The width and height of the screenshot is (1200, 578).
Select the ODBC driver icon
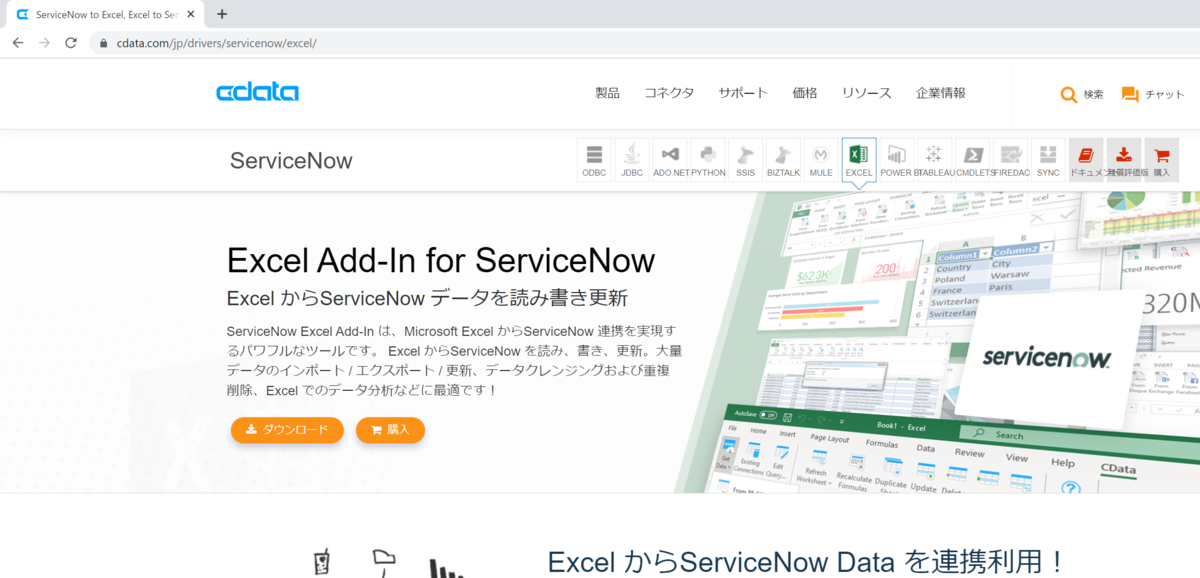click(x=594, y=158)
